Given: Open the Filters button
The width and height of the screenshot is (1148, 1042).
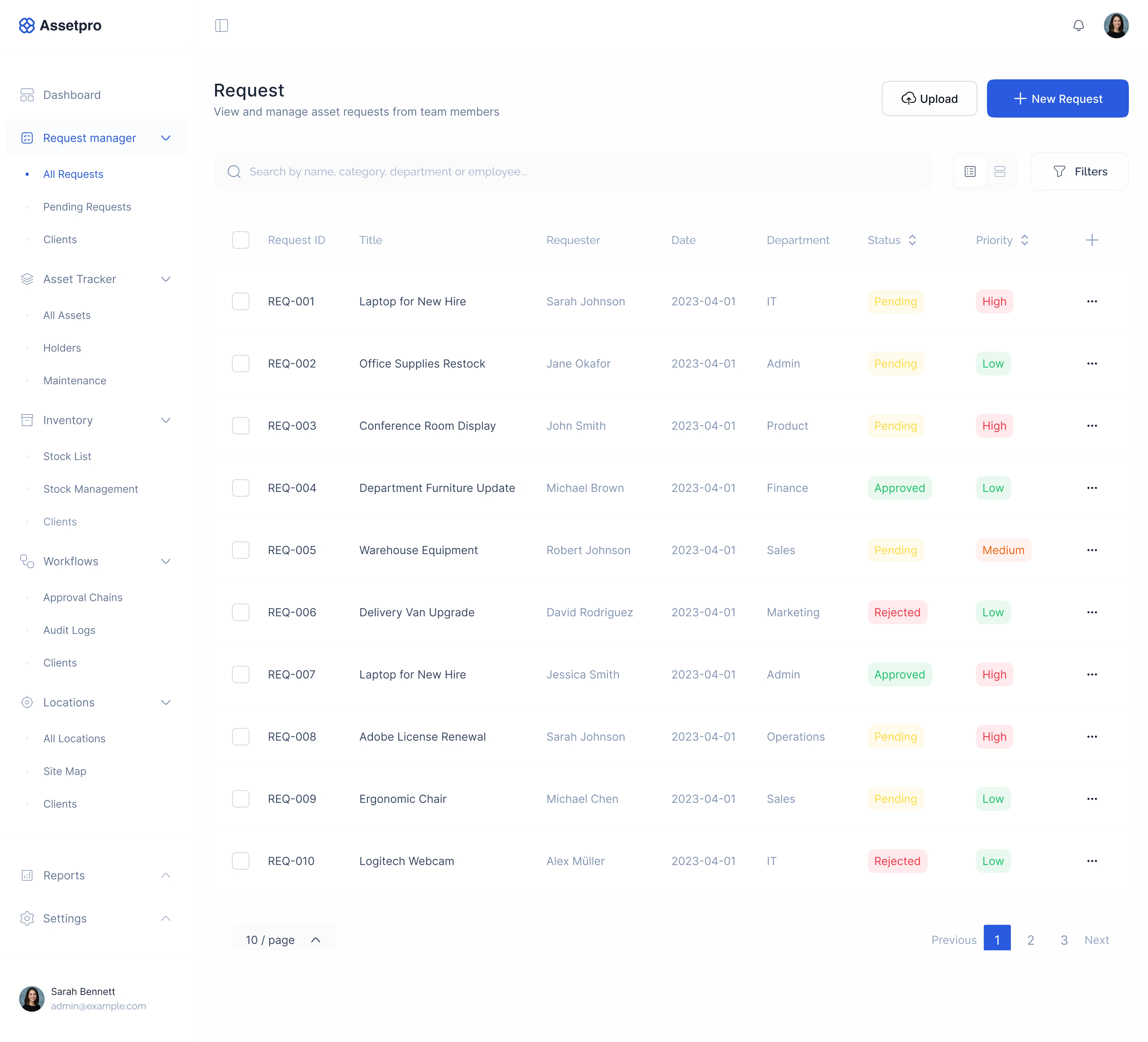Looking at the screenshot, I should [x=1079, y=171].
